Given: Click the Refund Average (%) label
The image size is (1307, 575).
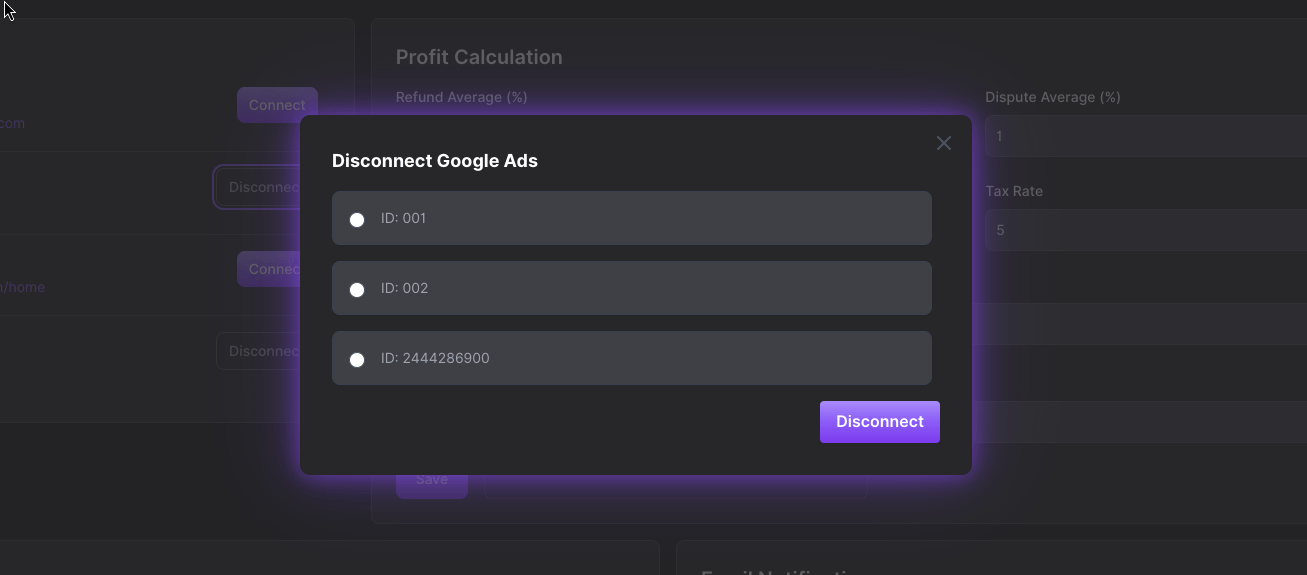Looking at the screenshot, I should pyautogui.click(x=461, y=97).
